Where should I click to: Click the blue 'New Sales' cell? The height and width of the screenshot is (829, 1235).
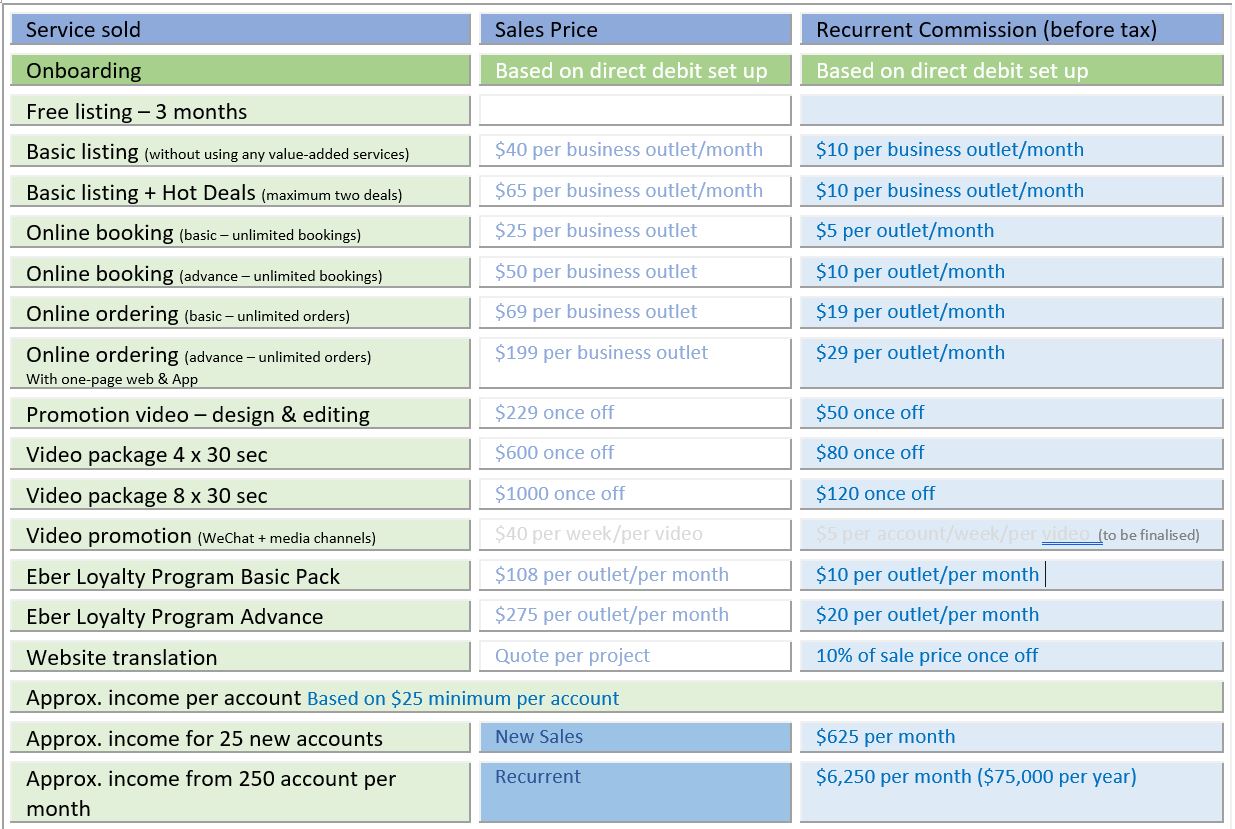(634, 738)
